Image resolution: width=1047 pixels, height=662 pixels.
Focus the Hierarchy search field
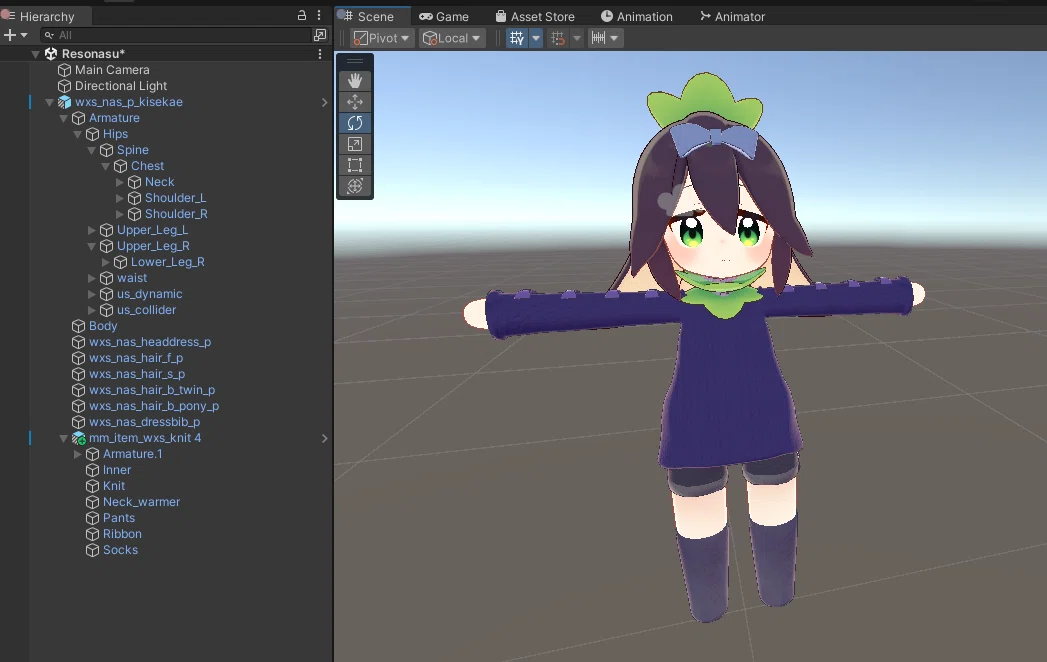pyautogui.click(x=177, y=35)
